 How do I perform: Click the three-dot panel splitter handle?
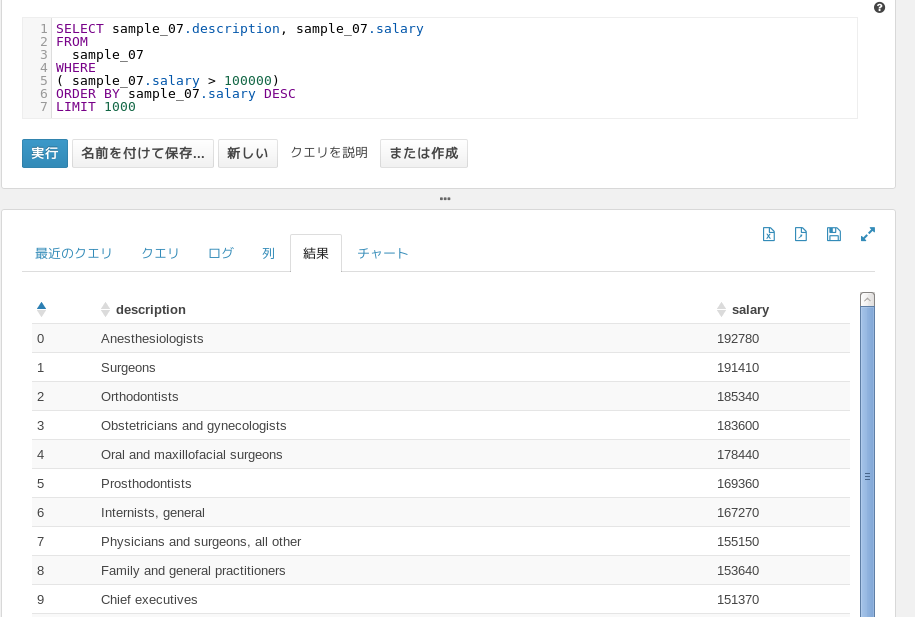point(445,199)
